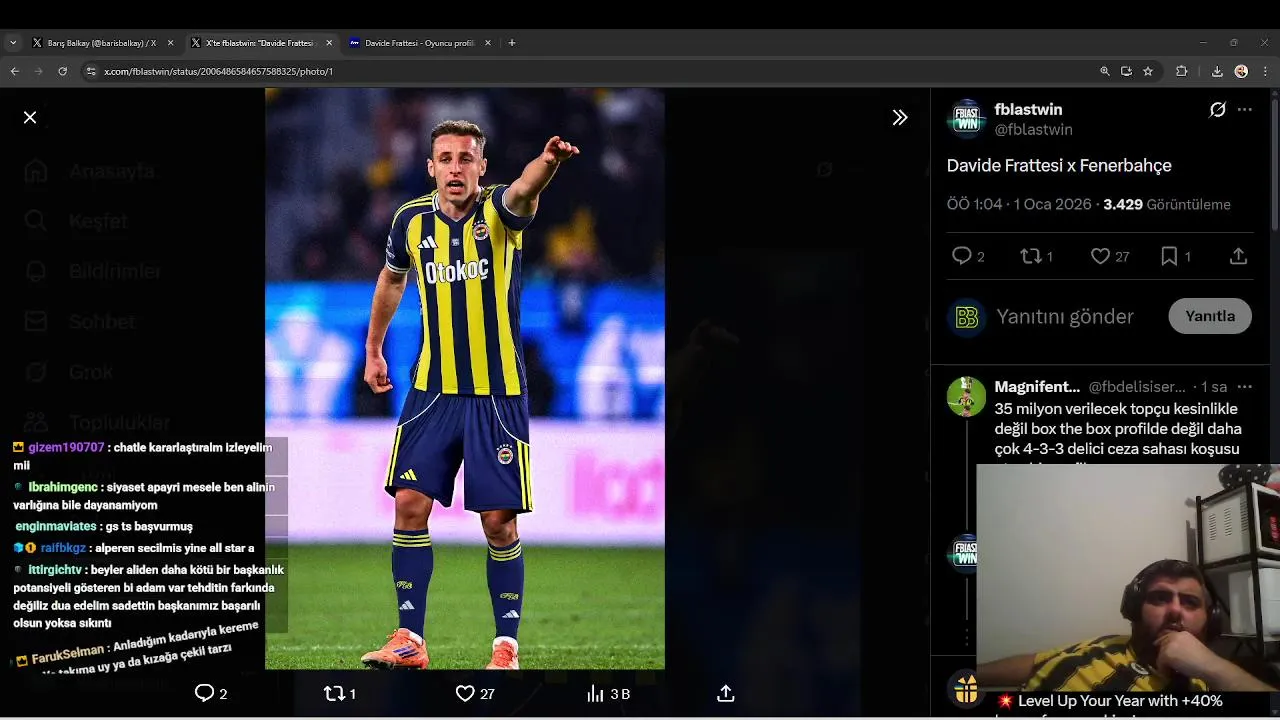Go forward in browser history

(38, 71)
